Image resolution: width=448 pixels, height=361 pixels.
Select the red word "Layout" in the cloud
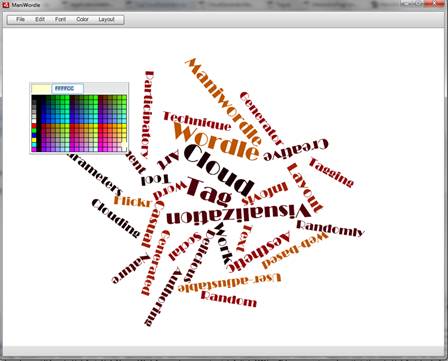pyautogui.click(x=305, y=188)
